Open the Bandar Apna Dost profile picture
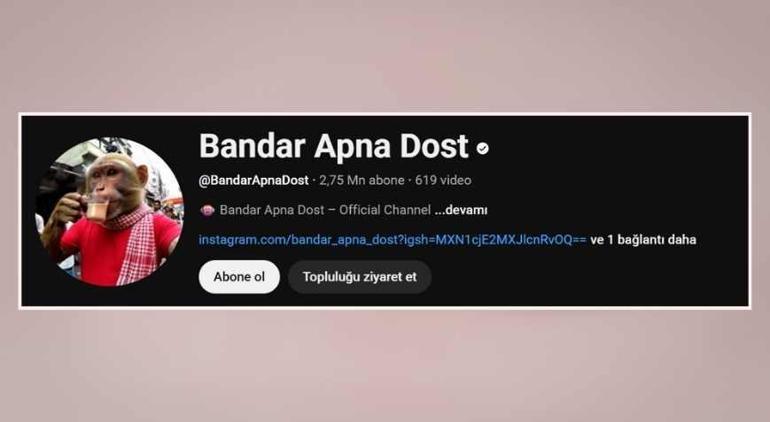Screen dimensions: 770x422 tap(109, 211)
